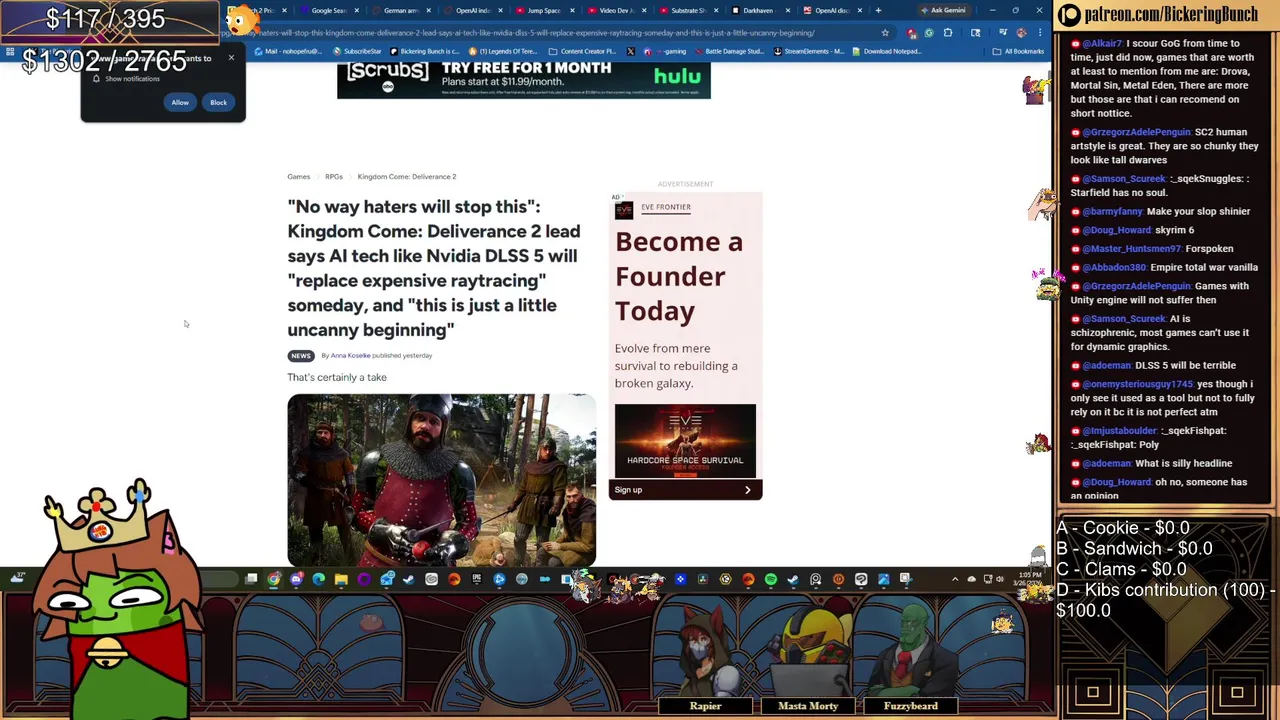
Task: Open the Download Notepad bookmark
Action: [887, 51]
